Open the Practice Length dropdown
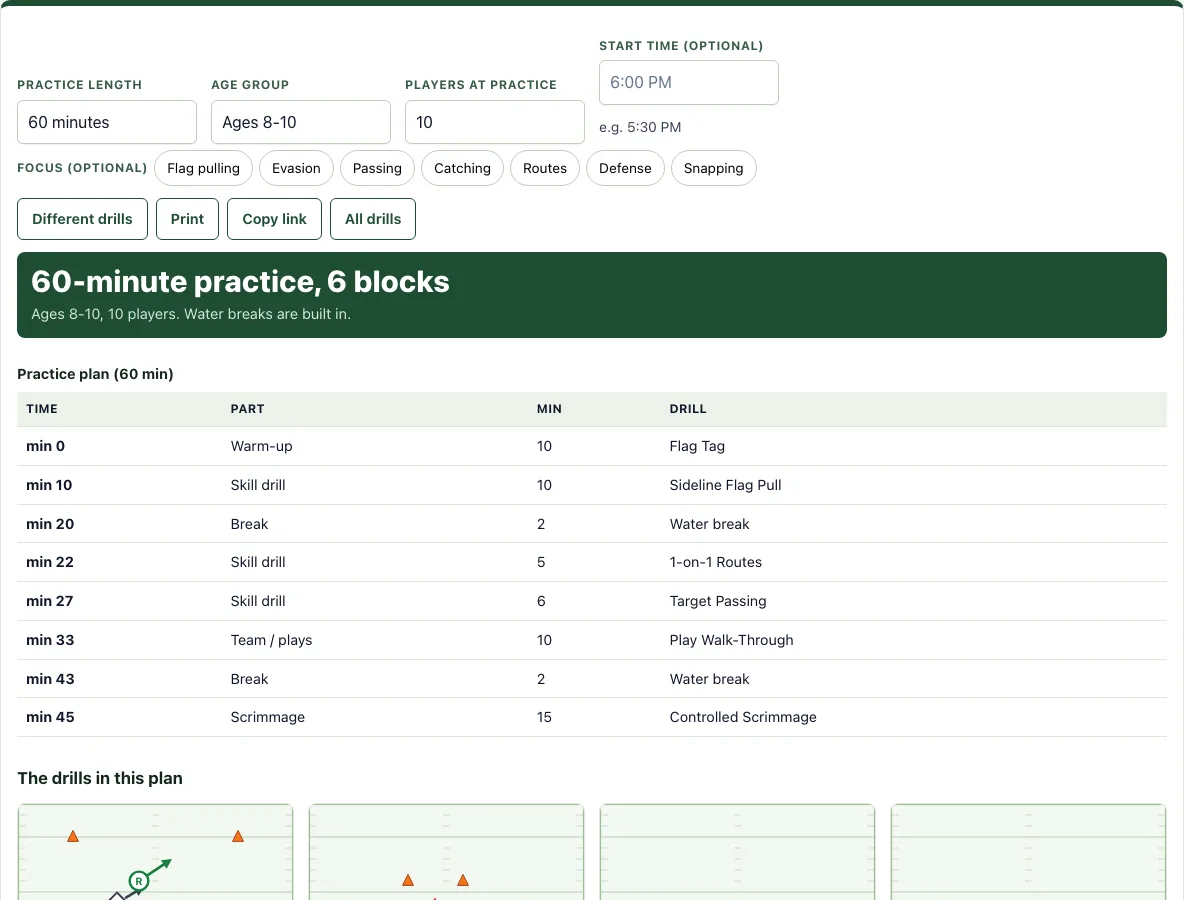Screen dimensions: 1184x900 coord(106,122)
